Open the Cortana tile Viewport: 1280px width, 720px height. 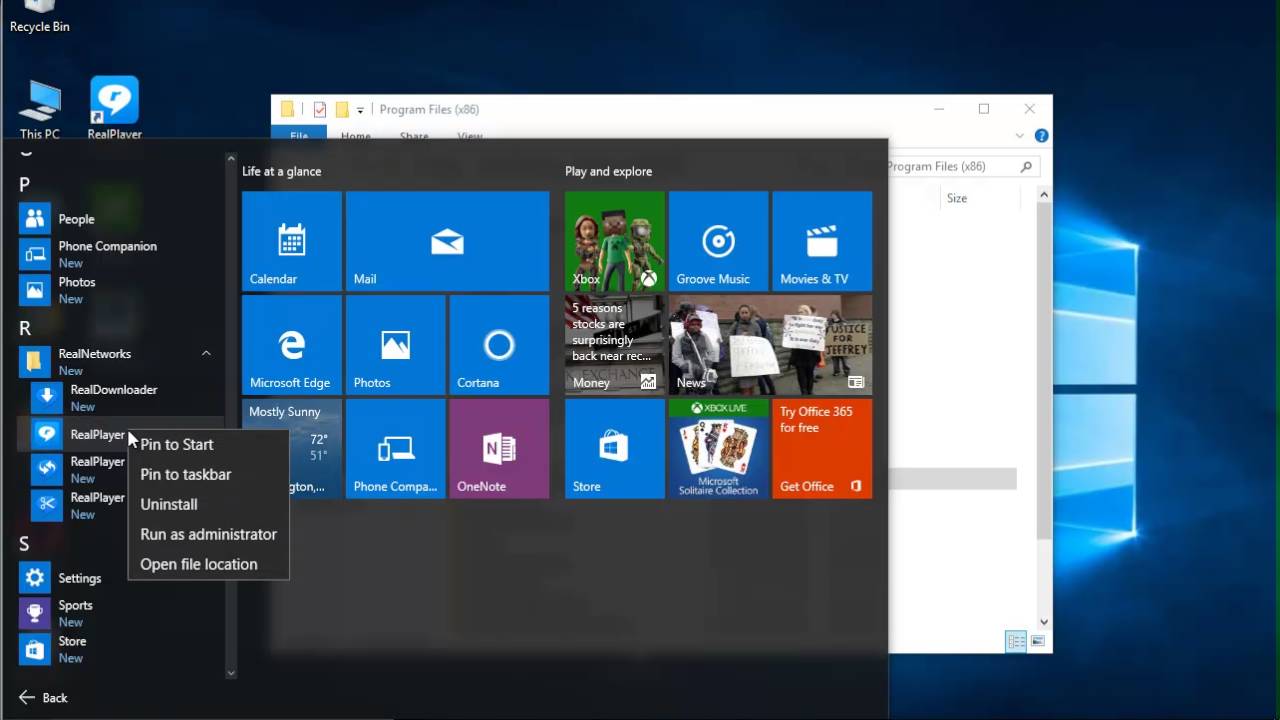click(x=499, y=345)
